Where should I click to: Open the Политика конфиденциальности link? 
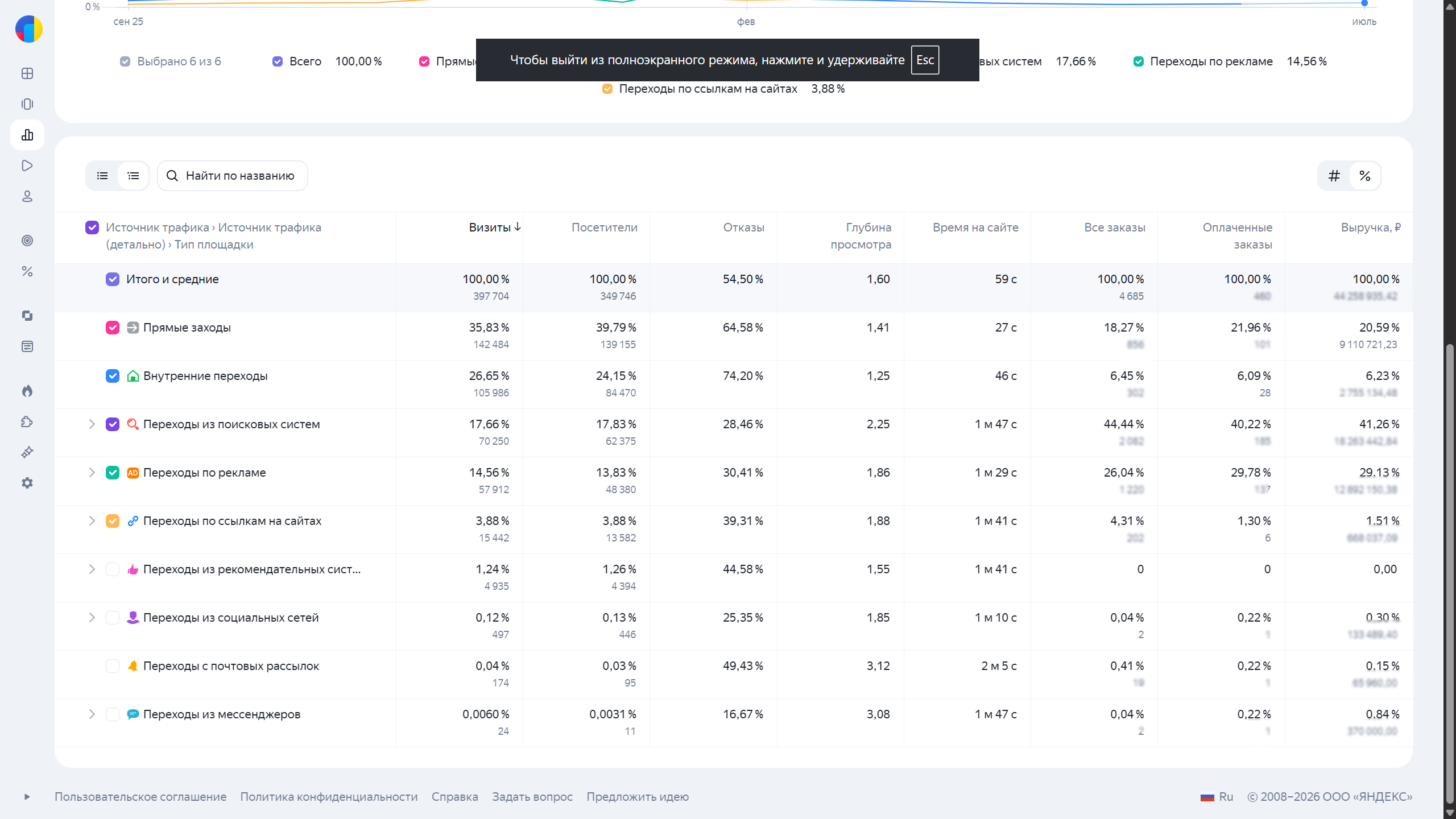pyautogui.click(x=329, y=797)
